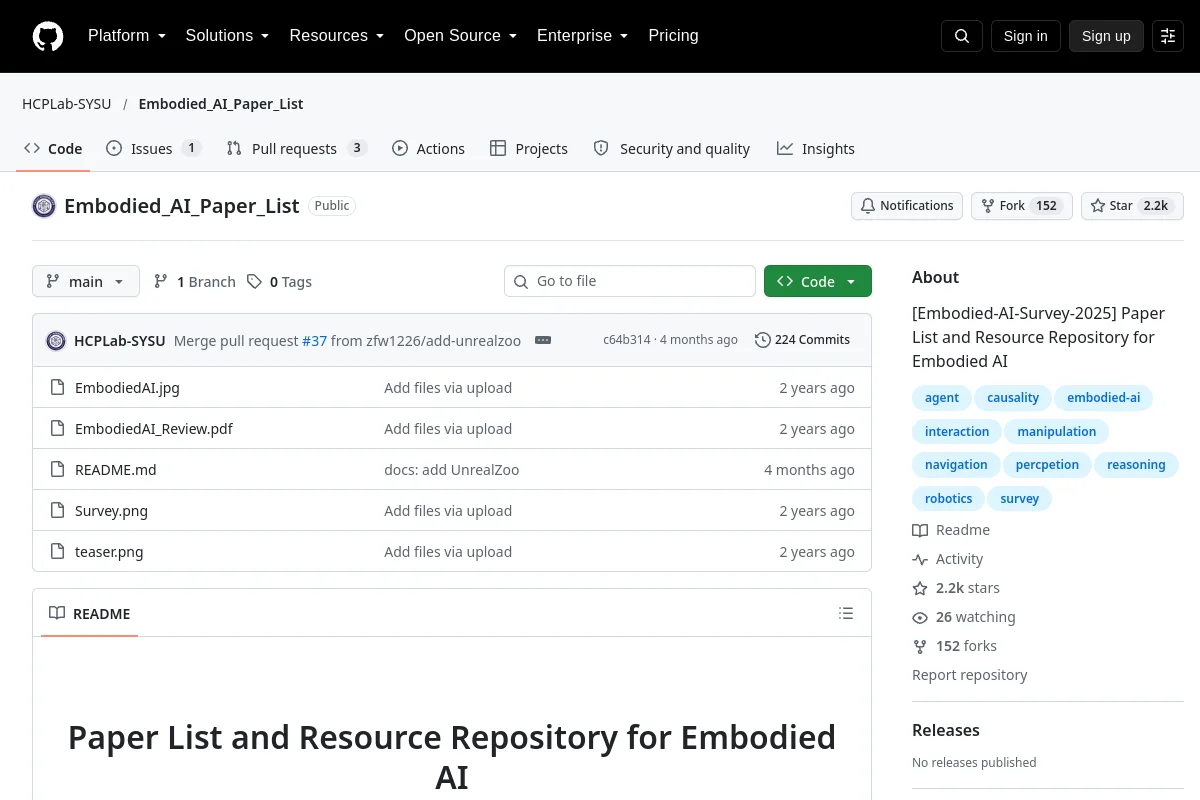
Task: Click the file icon for teaser.png
Action: pos(57,552)
